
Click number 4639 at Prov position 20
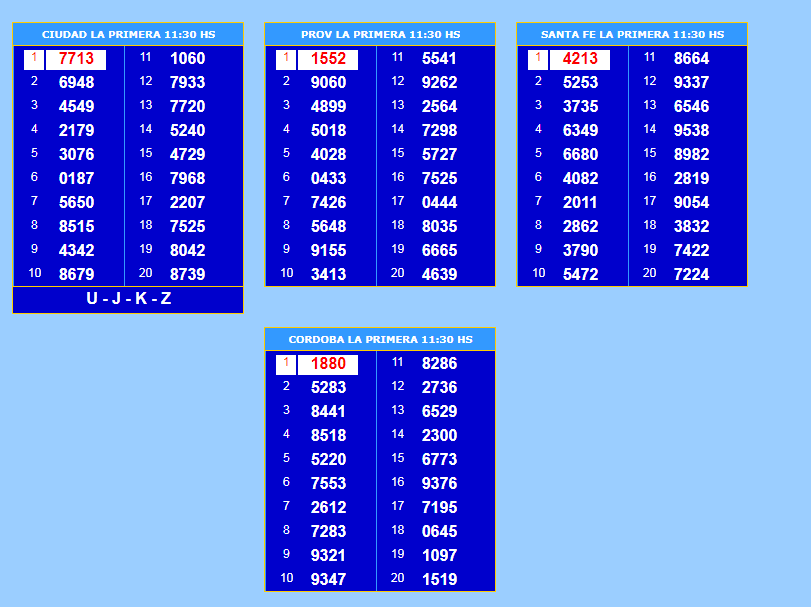(x=439, y=274)
